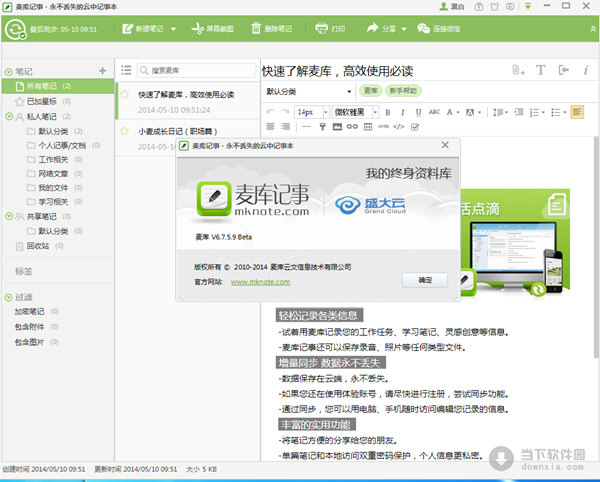Insert a checkbox to-do item
This screenshot has height=482, width=600.
pos(414,127)
